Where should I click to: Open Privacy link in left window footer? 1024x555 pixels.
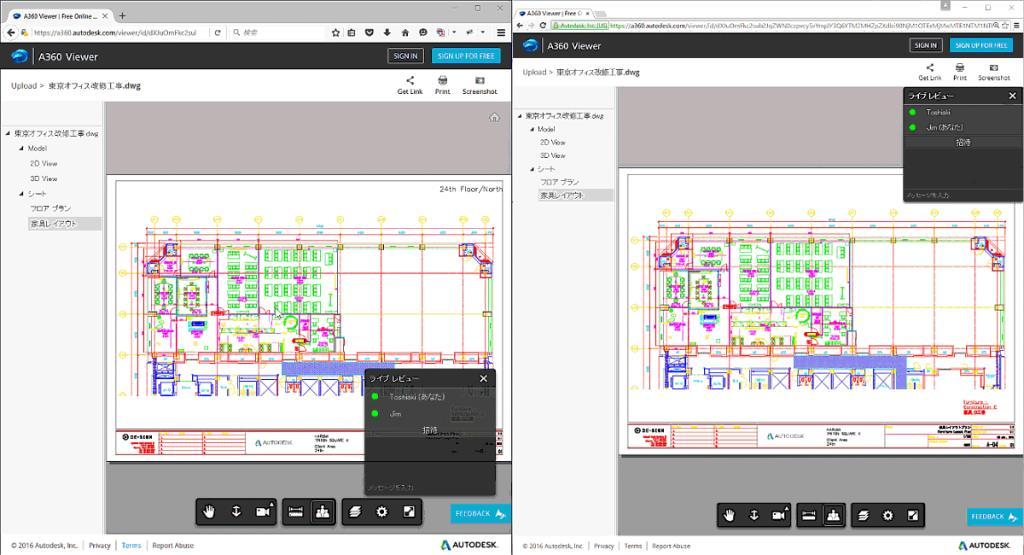tap(99, 545)
